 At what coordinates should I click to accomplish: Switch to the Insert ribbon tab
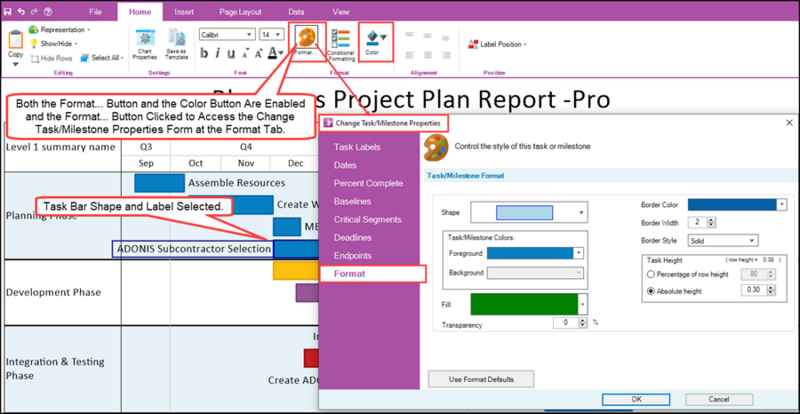[x=184, y=12]
